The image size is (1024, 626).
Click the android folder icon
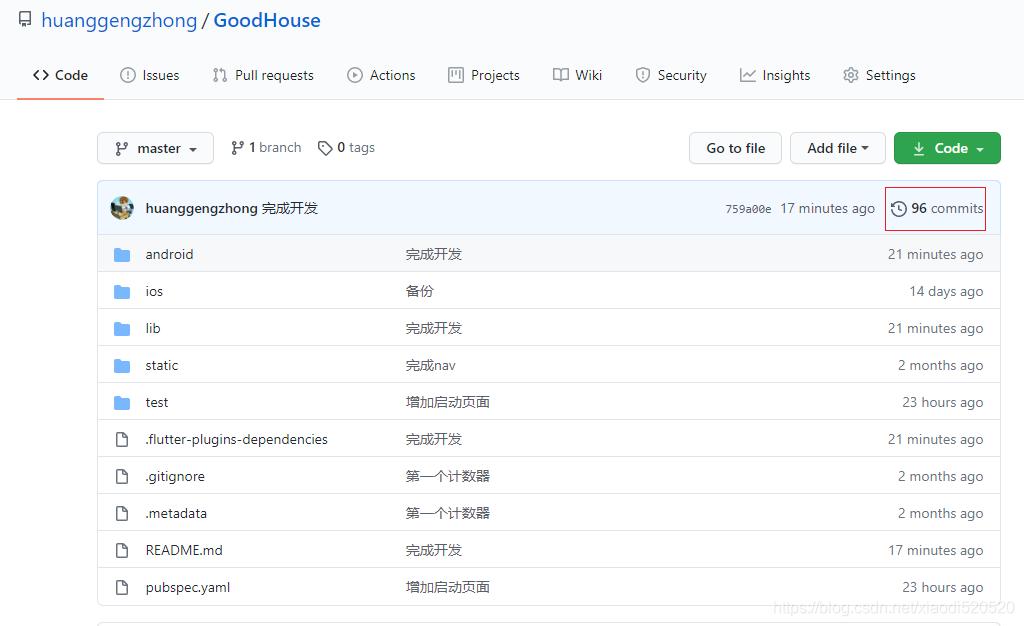(x=122, y=255)
